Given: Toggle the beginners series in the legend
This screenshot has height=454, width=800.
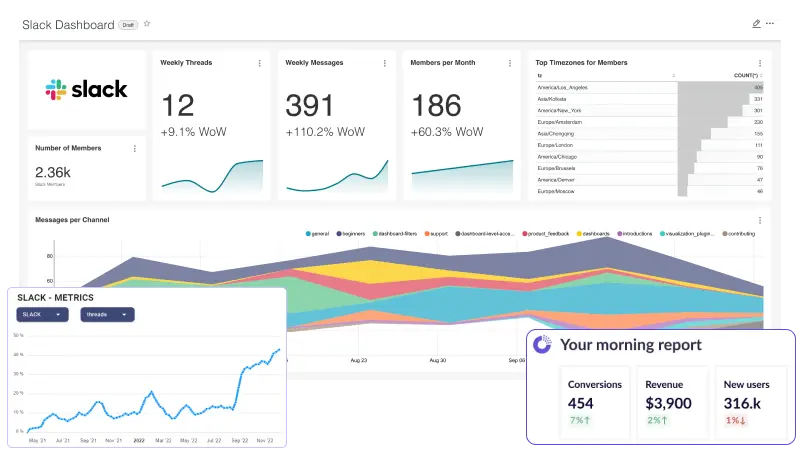Looking at the screenshot, I should point(351,234).
